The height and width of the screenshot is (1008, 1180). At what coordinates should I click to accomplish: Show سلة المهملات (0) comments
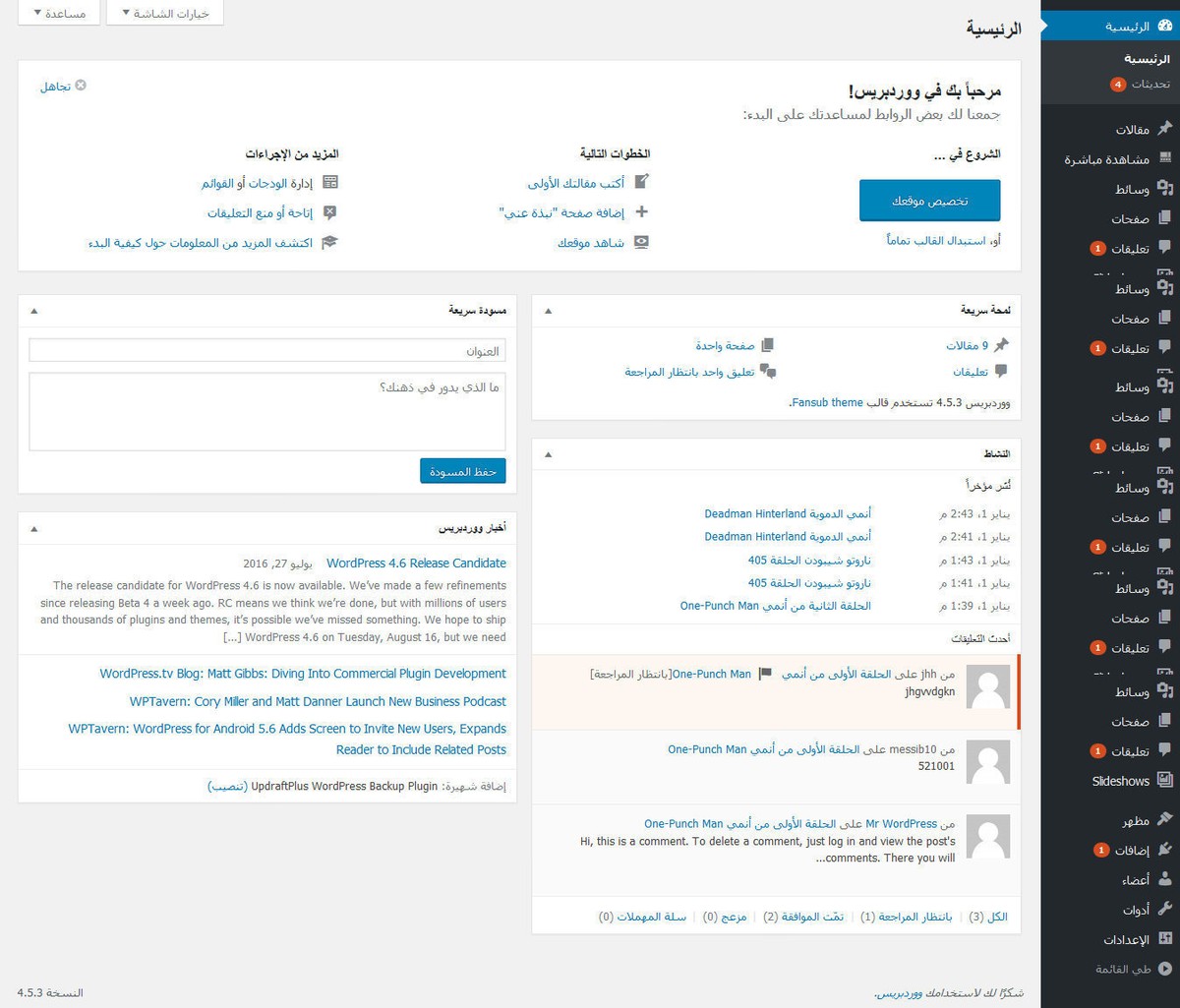pyautogui.click(x=642, y=917)
